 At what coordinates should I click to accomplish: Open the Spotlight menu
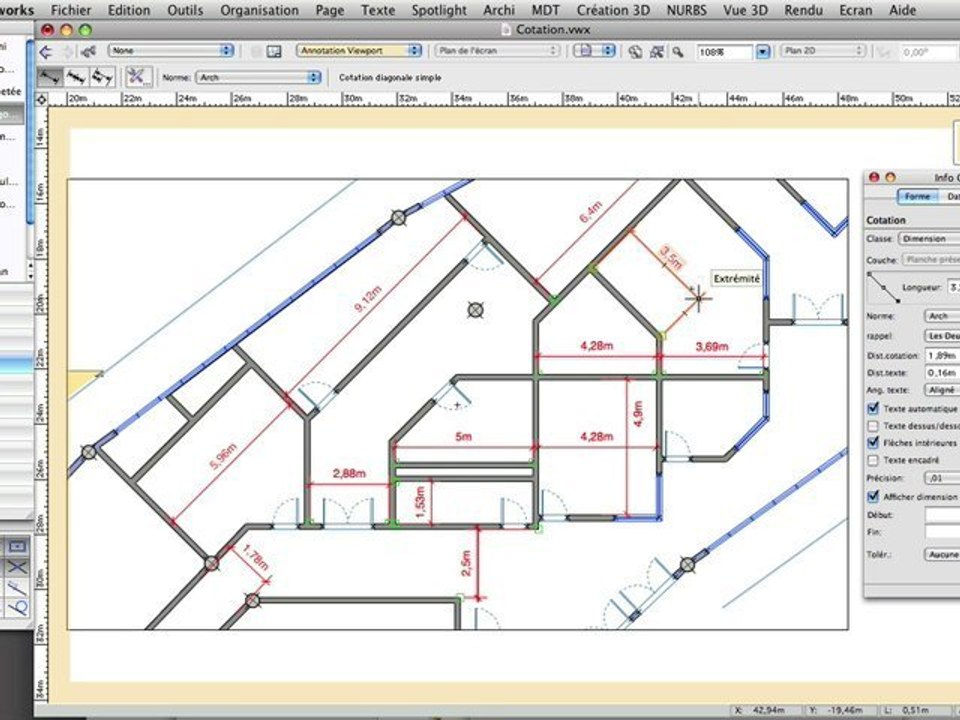(x=439, y=10)
